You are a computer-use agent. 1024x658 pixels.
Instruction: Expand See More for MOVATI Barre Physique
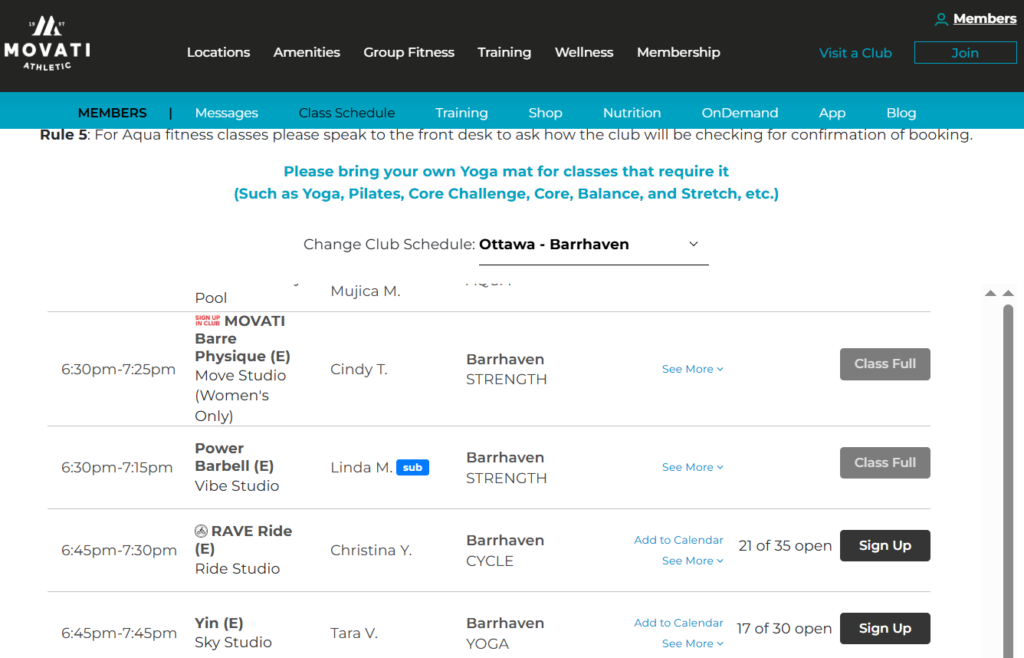692,369
